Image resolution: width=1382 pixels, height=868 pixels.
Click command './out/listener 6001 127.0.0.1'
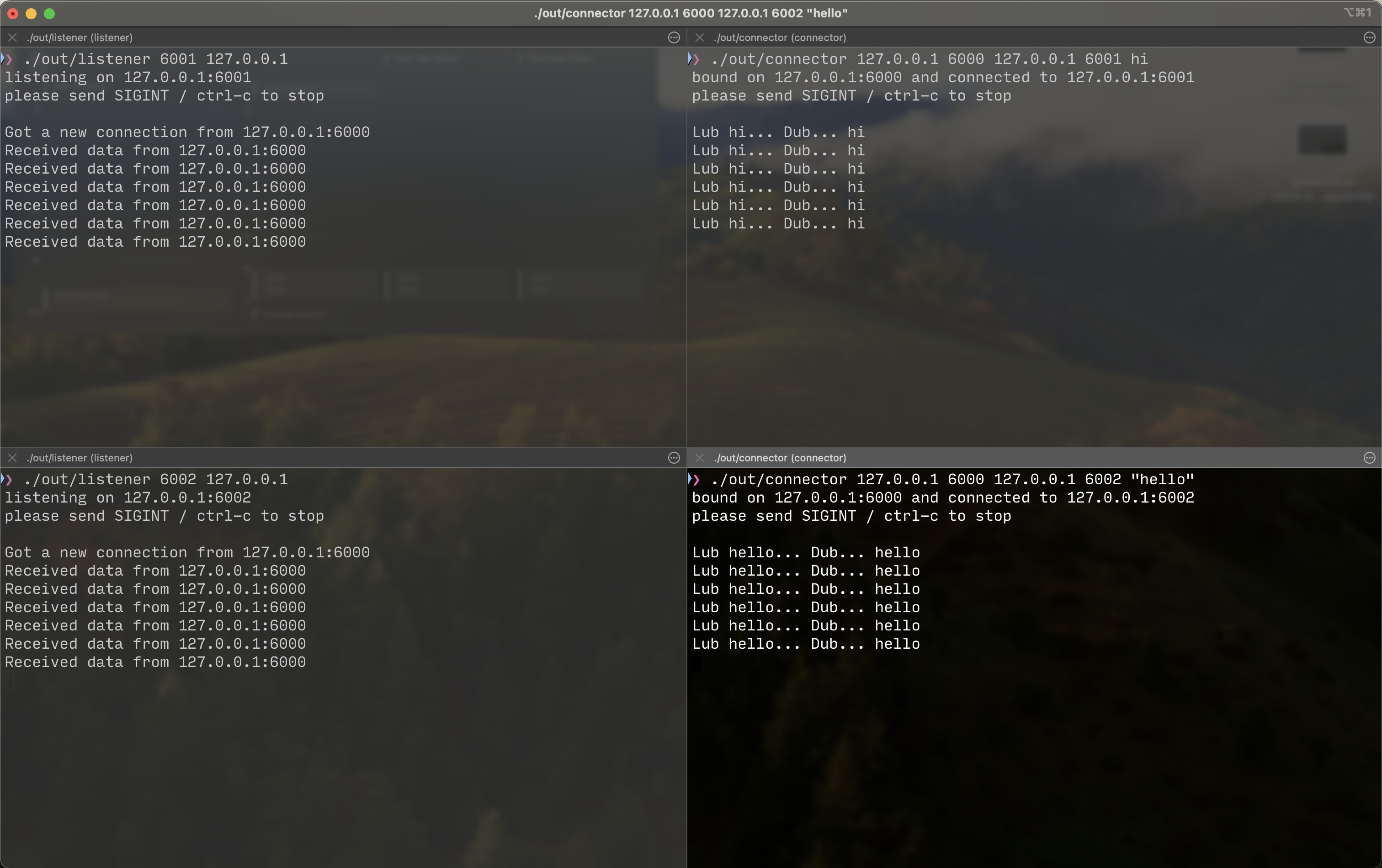[155, 59]
